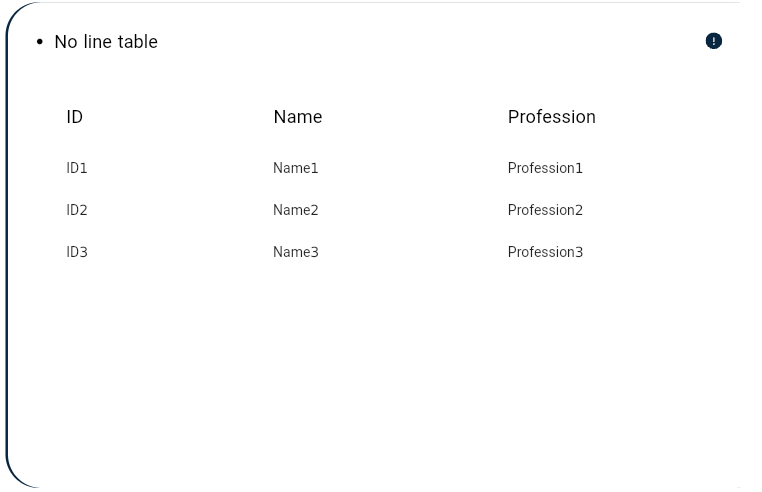Click the exclamation info icon
The image size is (762, 492).
click(x=713, y=41)
